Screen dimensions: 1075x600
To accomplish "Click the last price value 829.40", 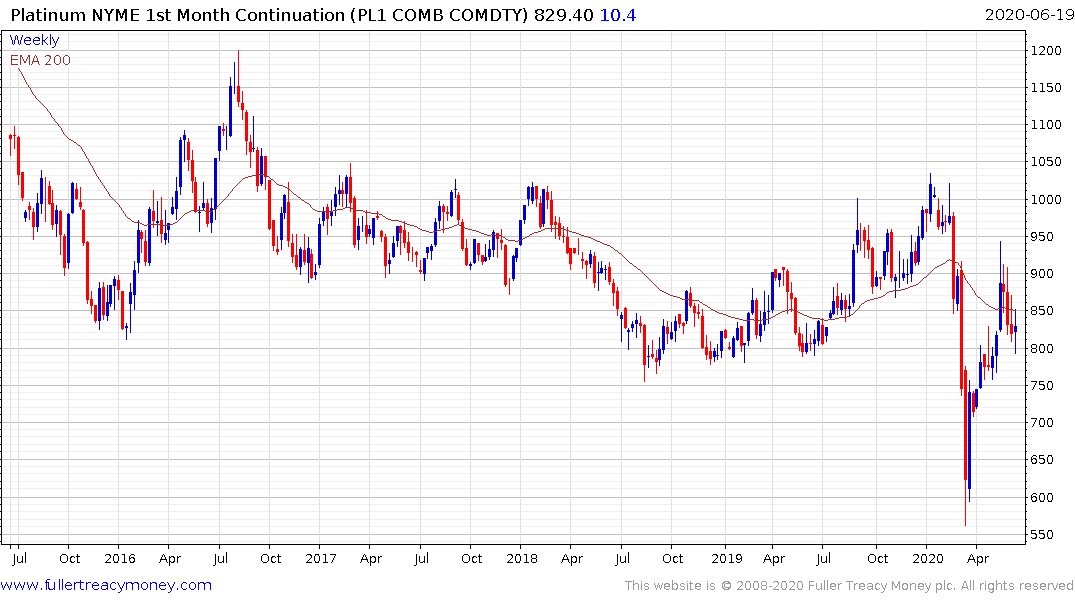I will click(x=564, y=15).
